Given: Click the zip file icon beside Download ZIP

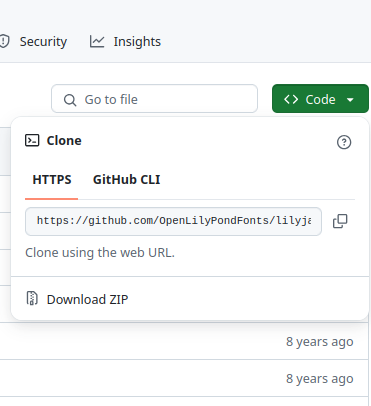Looking at the screenshot, I should point(32,298).
